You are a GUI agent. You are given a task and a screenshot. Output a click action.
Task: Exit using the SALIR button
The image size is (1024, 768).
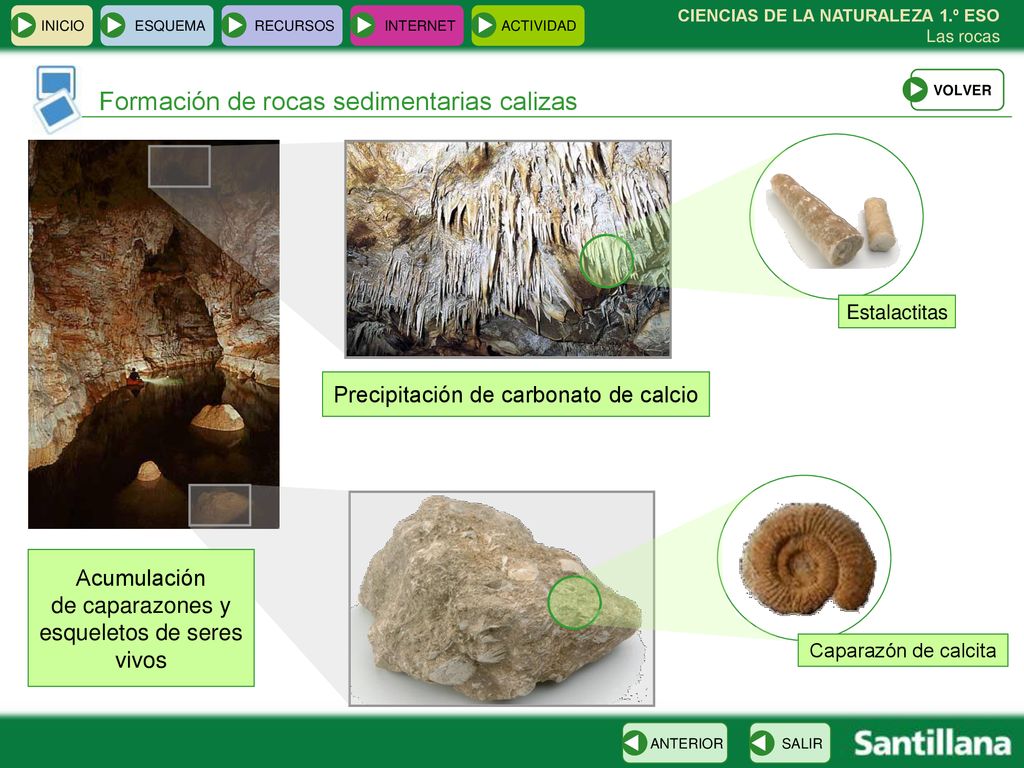point(790,743)
